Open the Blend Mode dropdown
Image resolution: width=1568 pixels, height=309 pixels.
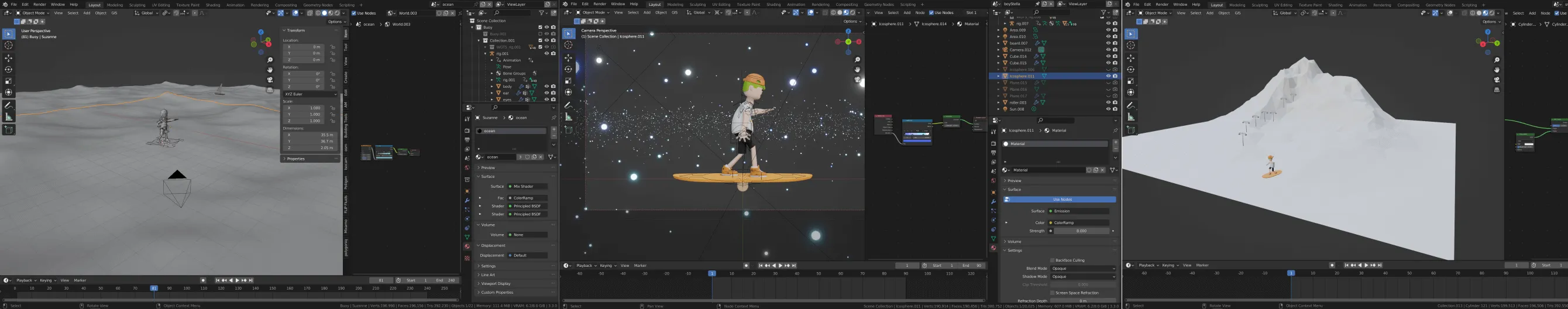[1083, 268]
